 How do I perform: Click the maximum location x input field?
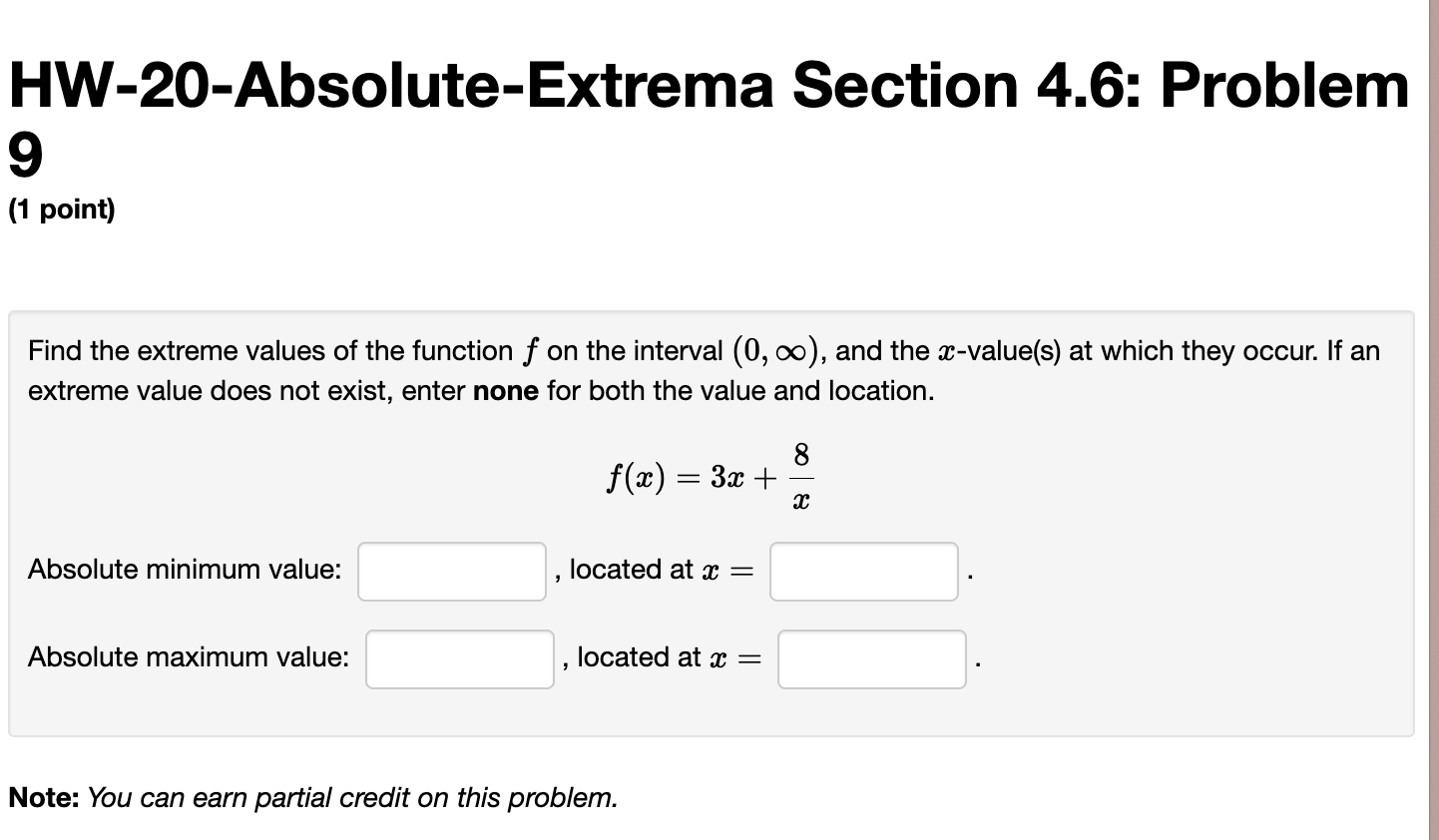[870, 658]
